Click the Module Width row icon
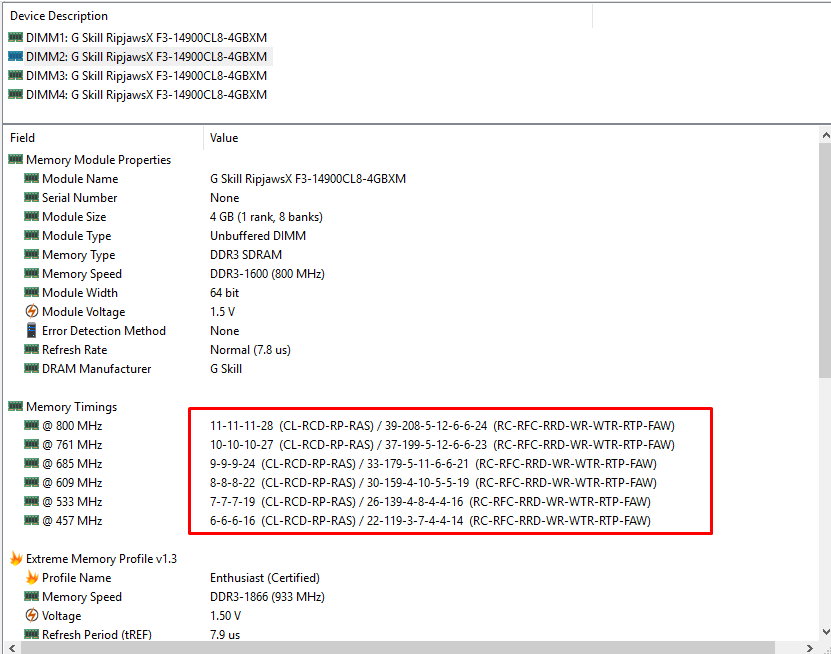Screen dimensions: 831x654 pyautogui.click(x=31, y=292)
